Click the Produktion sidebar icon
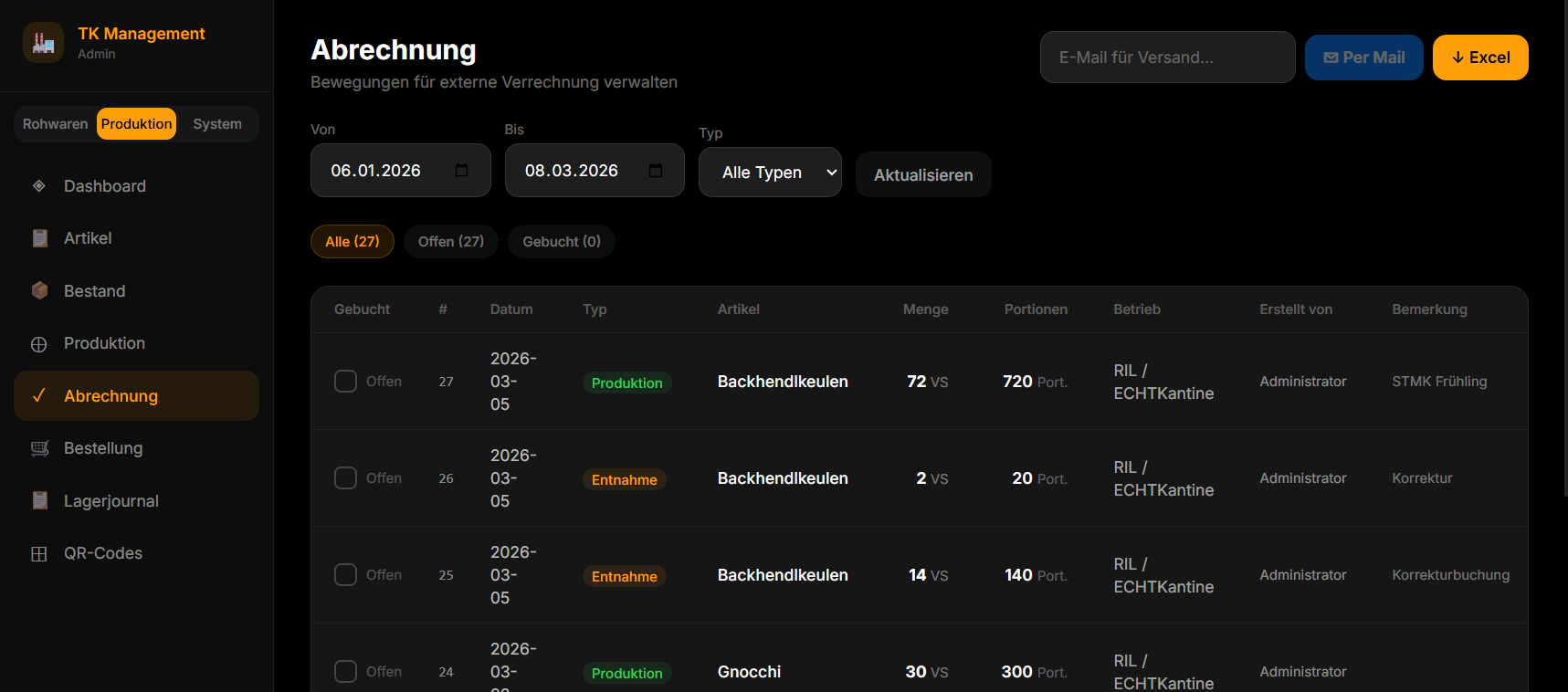 click(x=39, y=344)
